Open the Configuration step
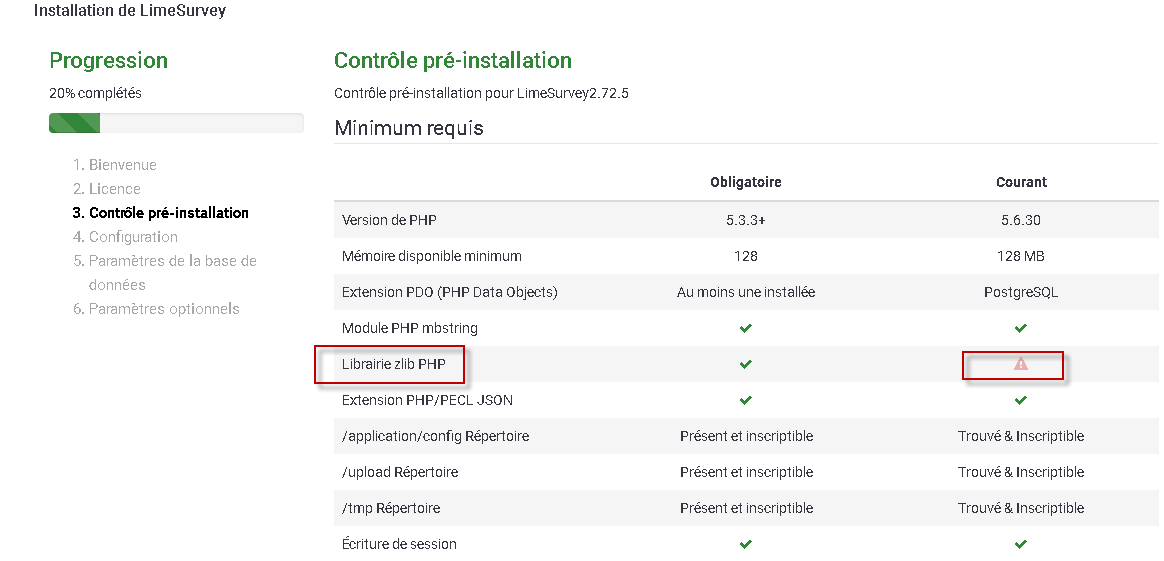Image resolution: width=1164 pixels, height=561 pixels. point(133,237)
